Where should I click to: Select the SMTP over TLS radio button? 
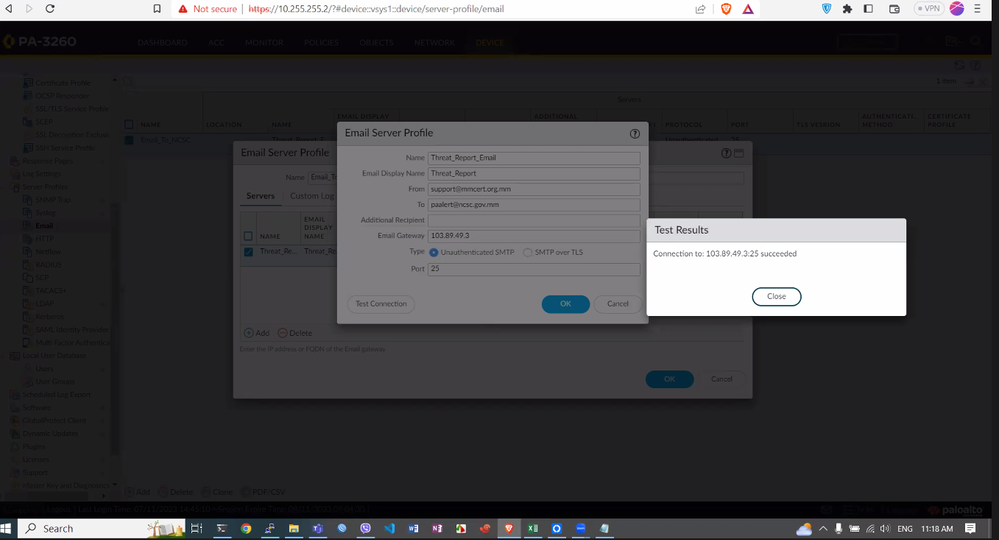[x=528, y=252]
